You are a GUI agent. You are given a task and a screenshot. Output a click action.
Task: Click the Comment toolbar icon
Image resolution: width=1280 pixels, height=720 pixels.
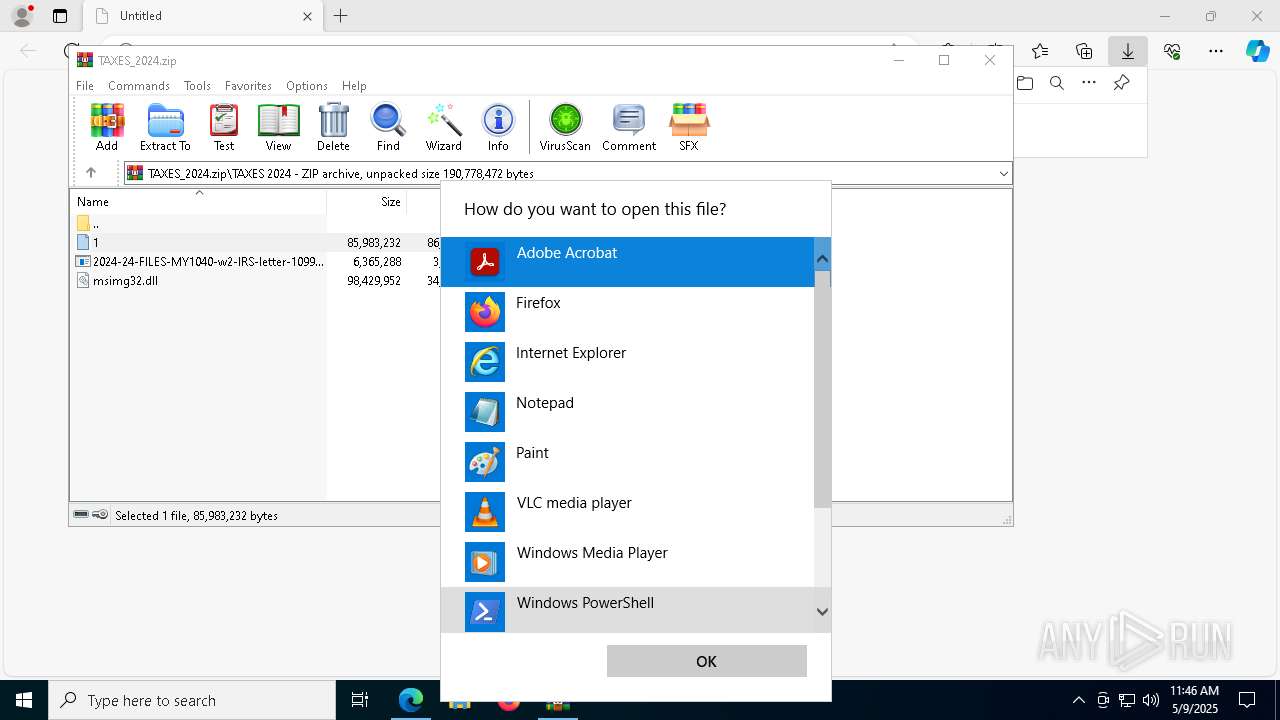tap(629, 127)
